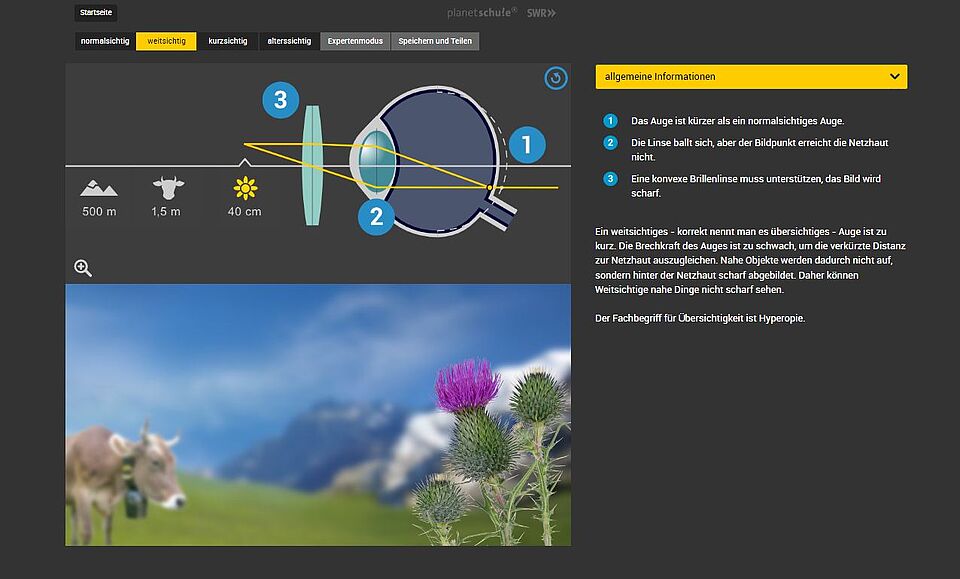Click the text 'Das Auge ist kürzer als ein normalsichtiges Auge.'
Image resolution: width=960 pixels, height=579 pixels.
738,121
